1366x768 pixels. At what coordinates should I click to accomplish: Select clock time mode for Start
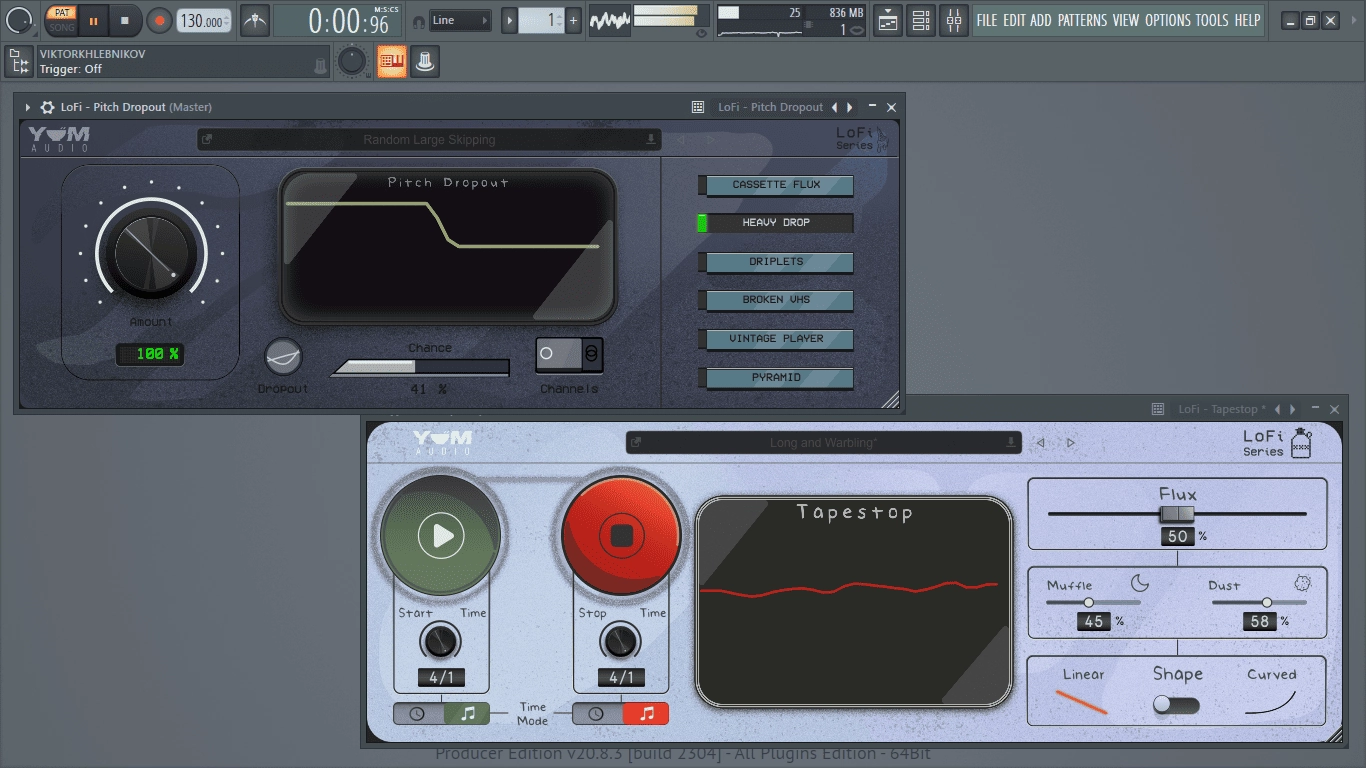point(417,714)
